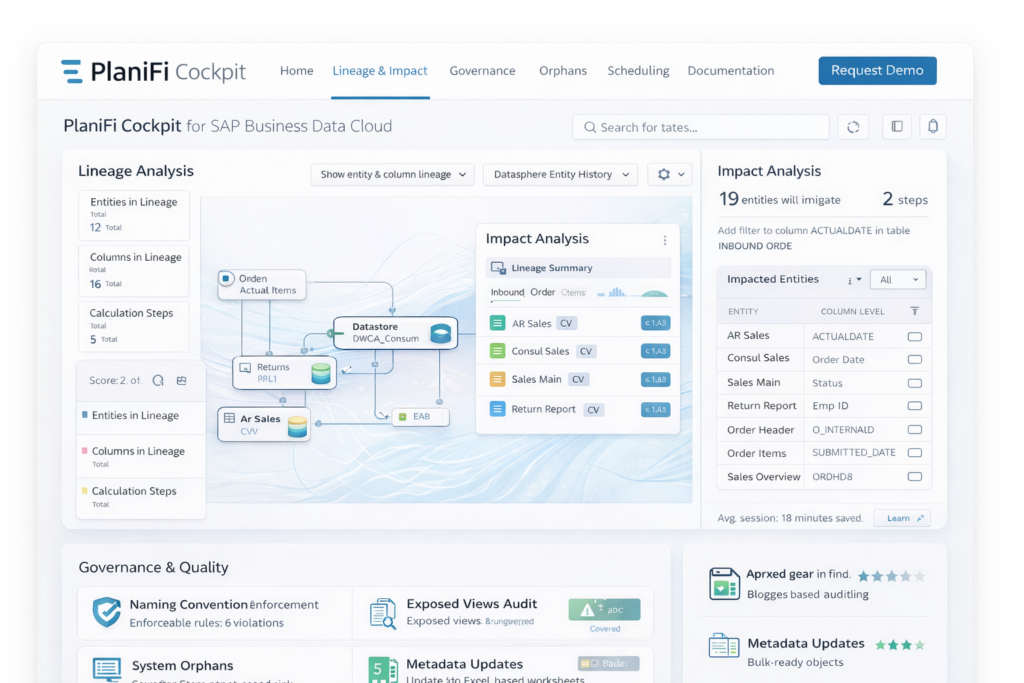Click the side panel icon near the bell
This screenshot has width=1024, height=683.
click(x=895, y=126)
